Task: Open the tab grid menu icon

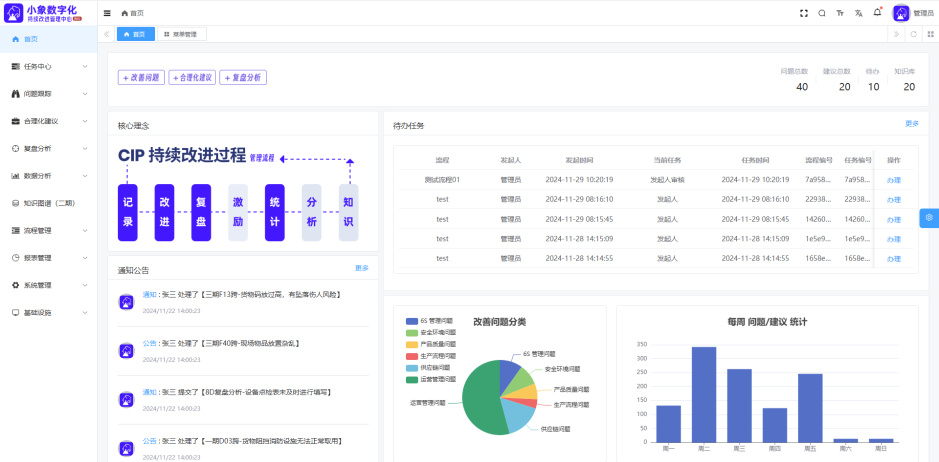Action: (930, 34)
